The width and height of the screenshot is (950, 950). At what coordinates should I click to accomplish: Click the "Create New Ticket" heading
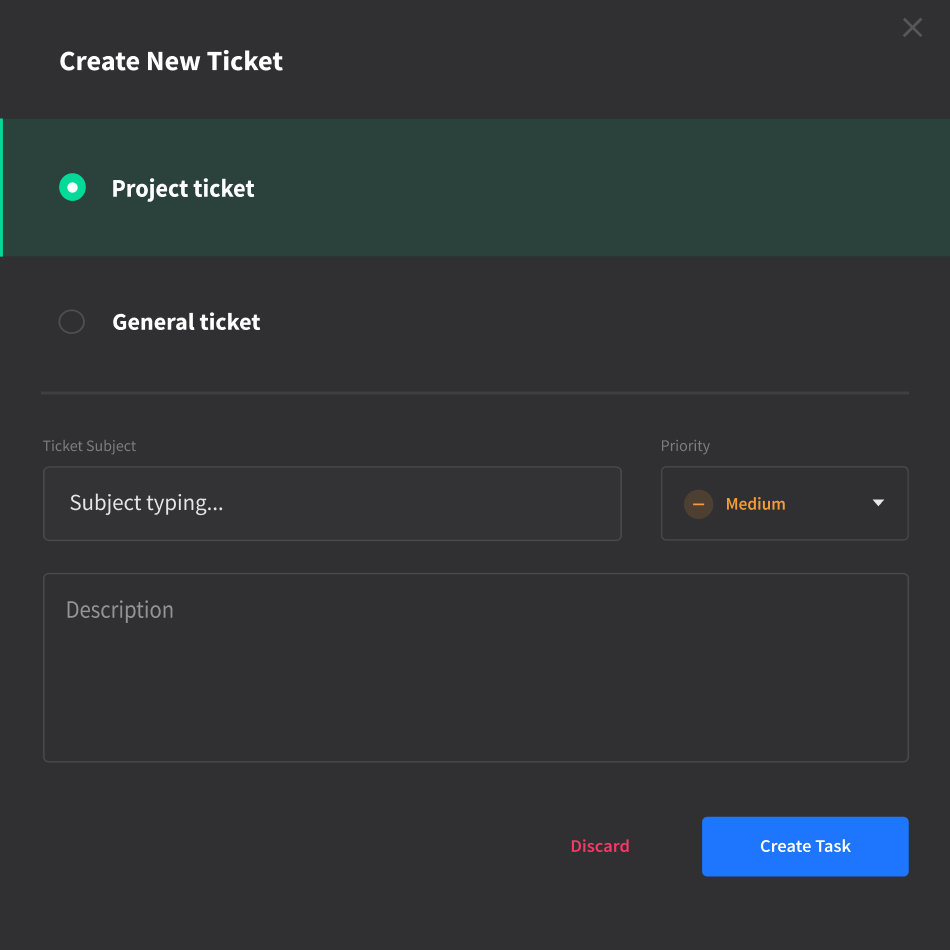click(171, 62)
